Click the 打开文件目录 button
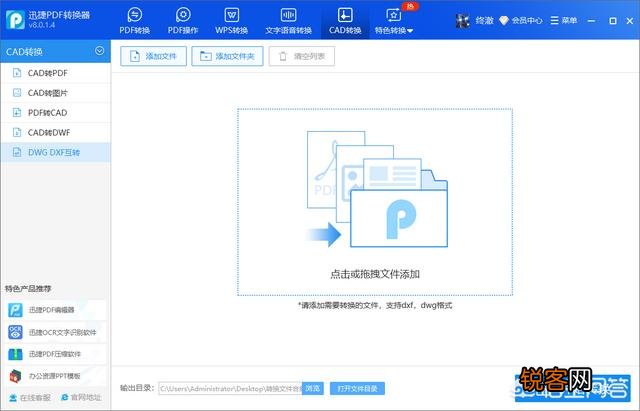This screenshot has height=411, width=640. coord(357,389)
